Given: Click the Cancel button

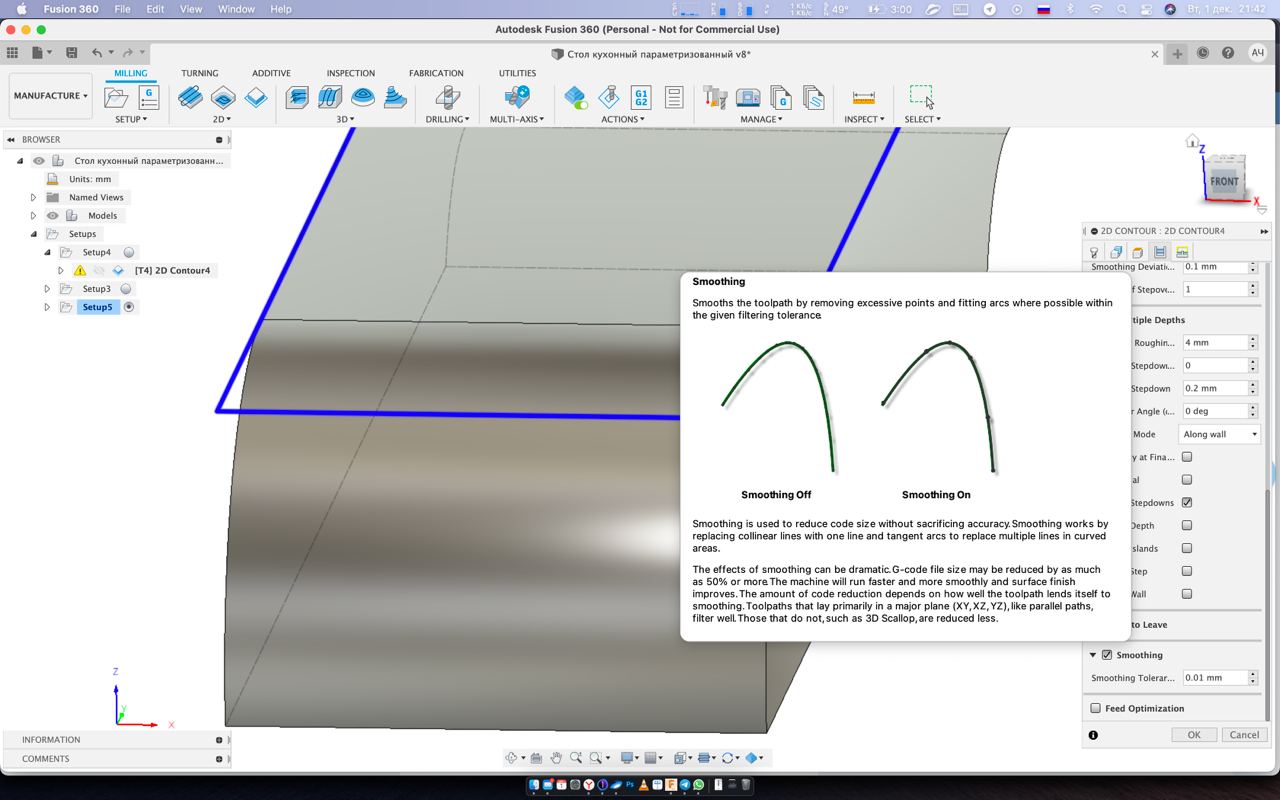Looking at the screenshot, I should tap(1244, 734).
